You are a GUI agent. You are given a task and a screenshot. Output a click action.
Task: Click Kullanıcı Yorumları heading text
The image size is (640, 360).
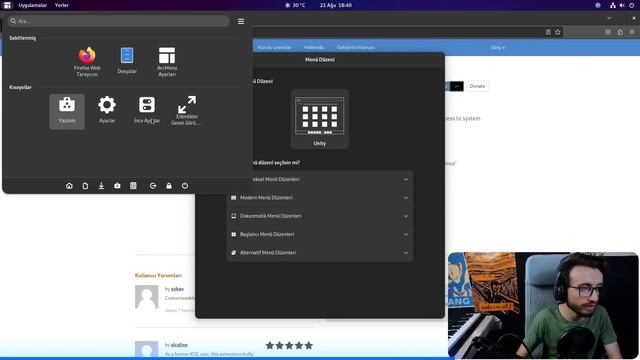click(158, 276)
